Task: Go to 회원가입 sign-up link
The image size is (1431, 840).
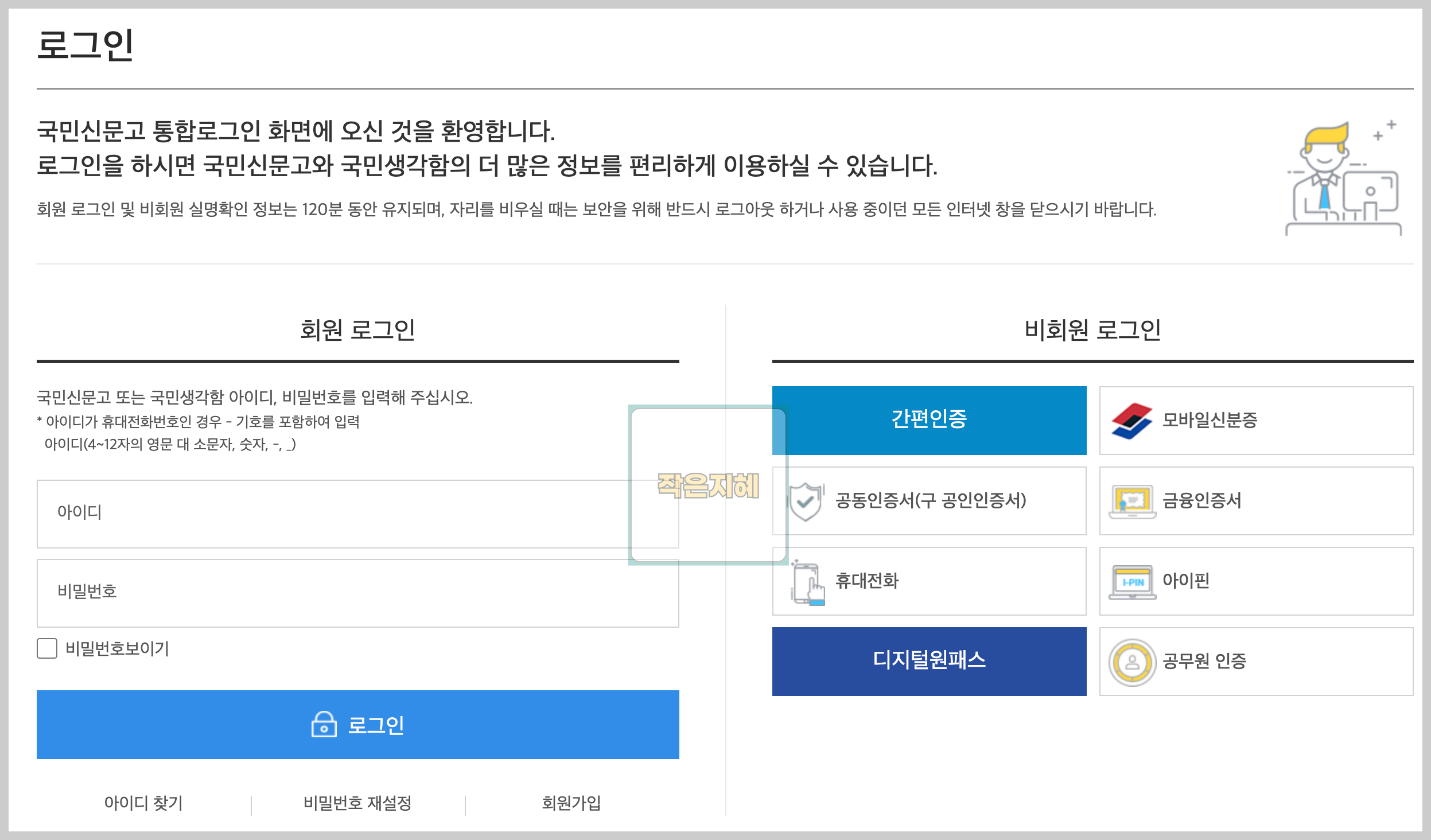Action: 571,803
